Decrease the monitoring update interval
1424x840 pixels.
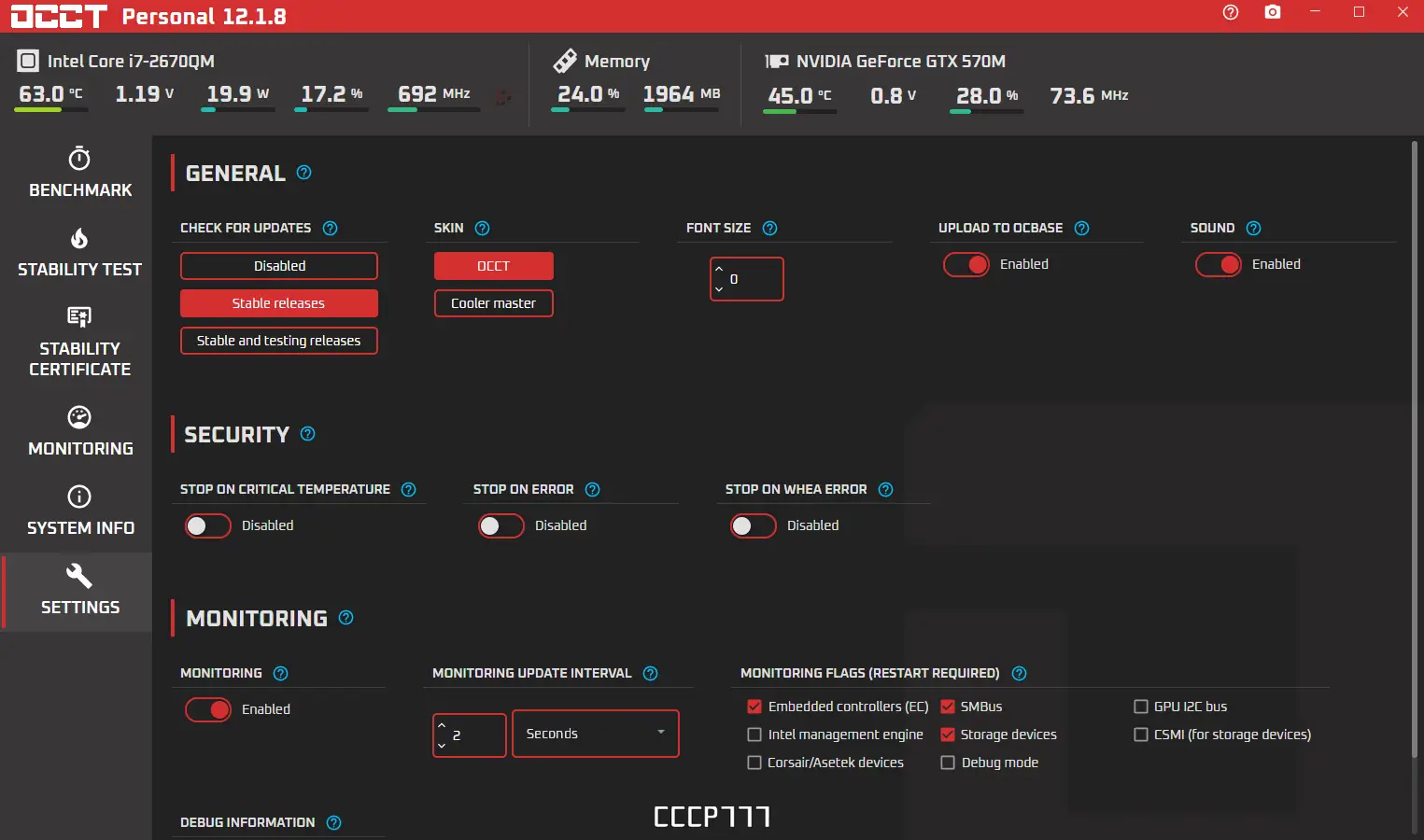[442, 746]
